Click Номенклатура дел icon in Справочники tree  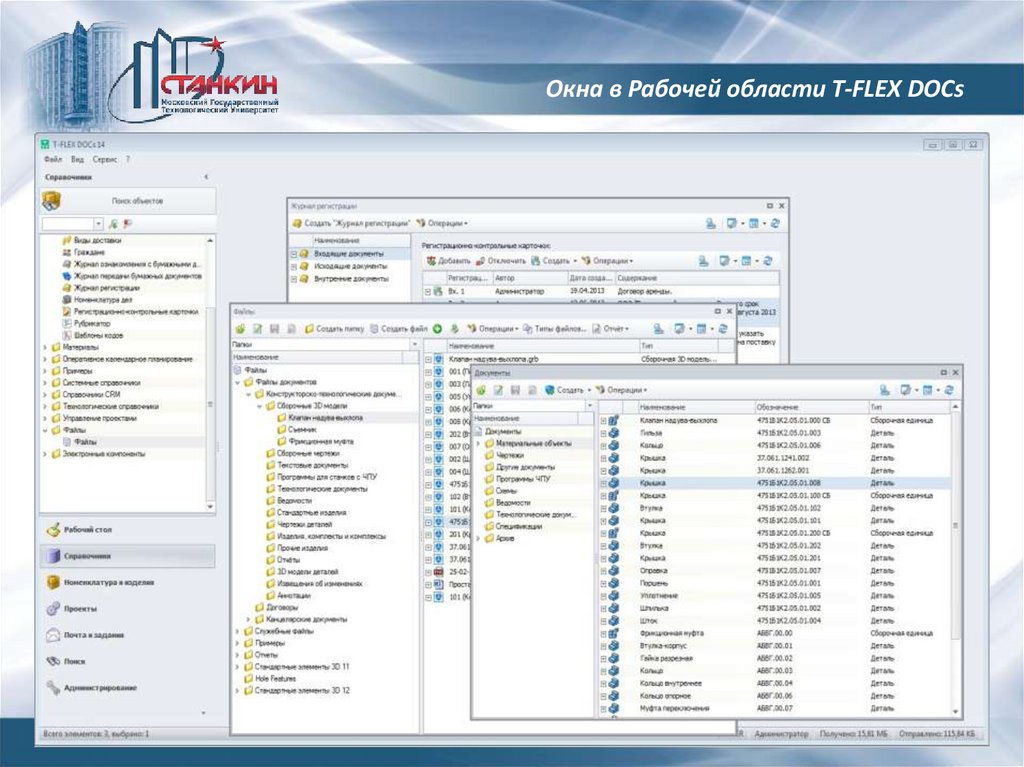click(x=67, y=300)
